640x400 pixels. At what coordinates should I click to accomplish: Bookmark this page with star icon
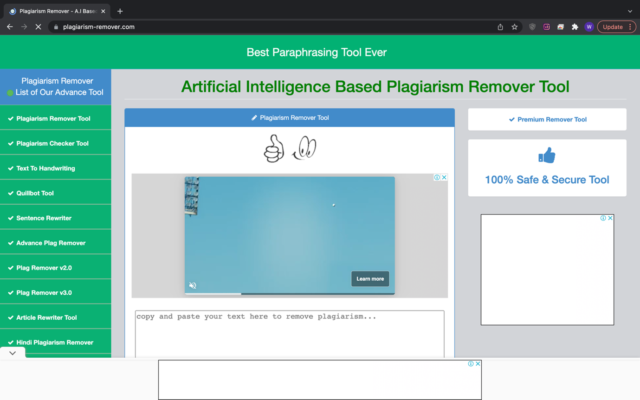tap(514, 27)
